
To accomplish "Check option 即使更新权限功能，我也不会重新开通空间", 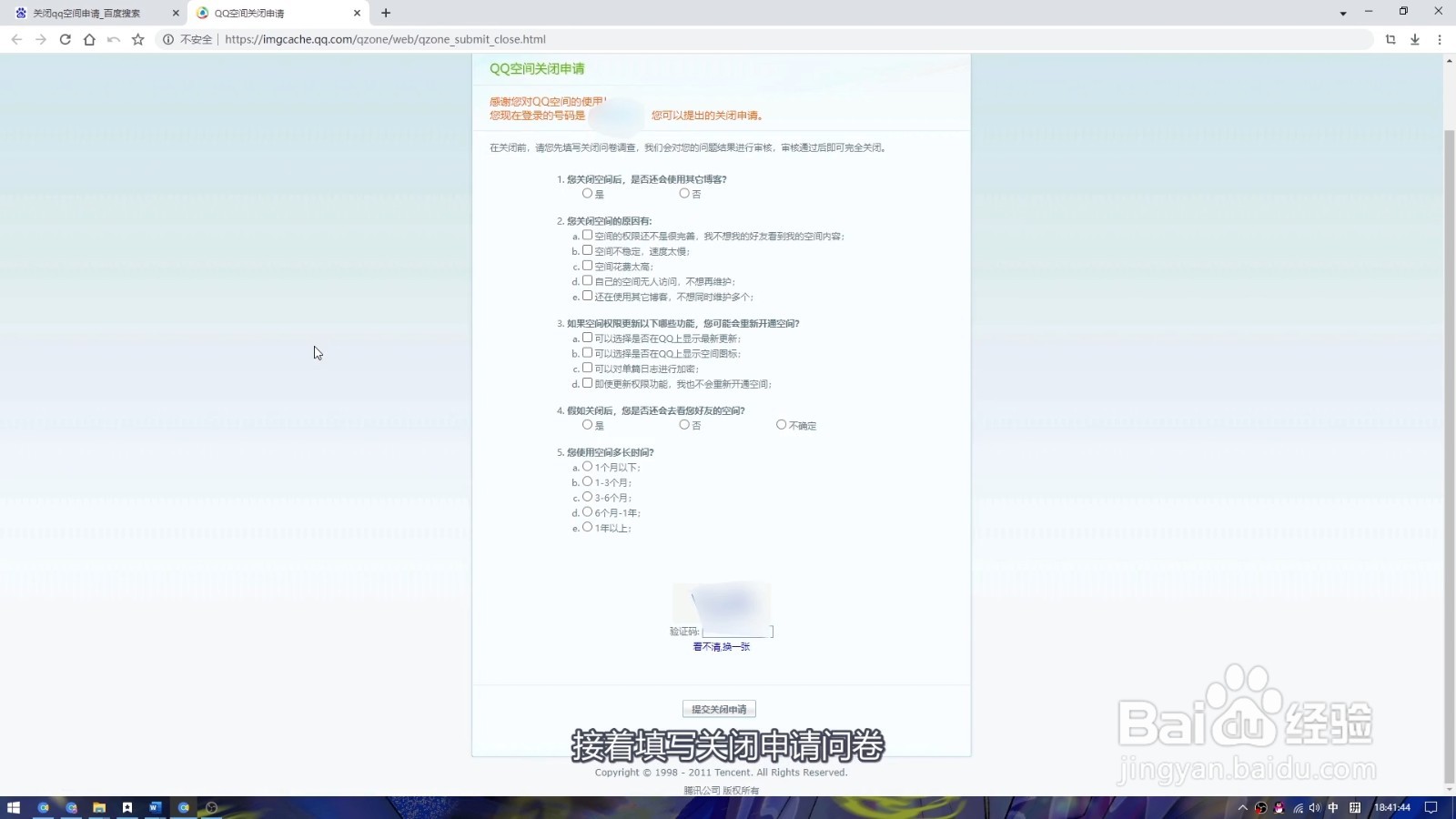I will tap(587, 383).
